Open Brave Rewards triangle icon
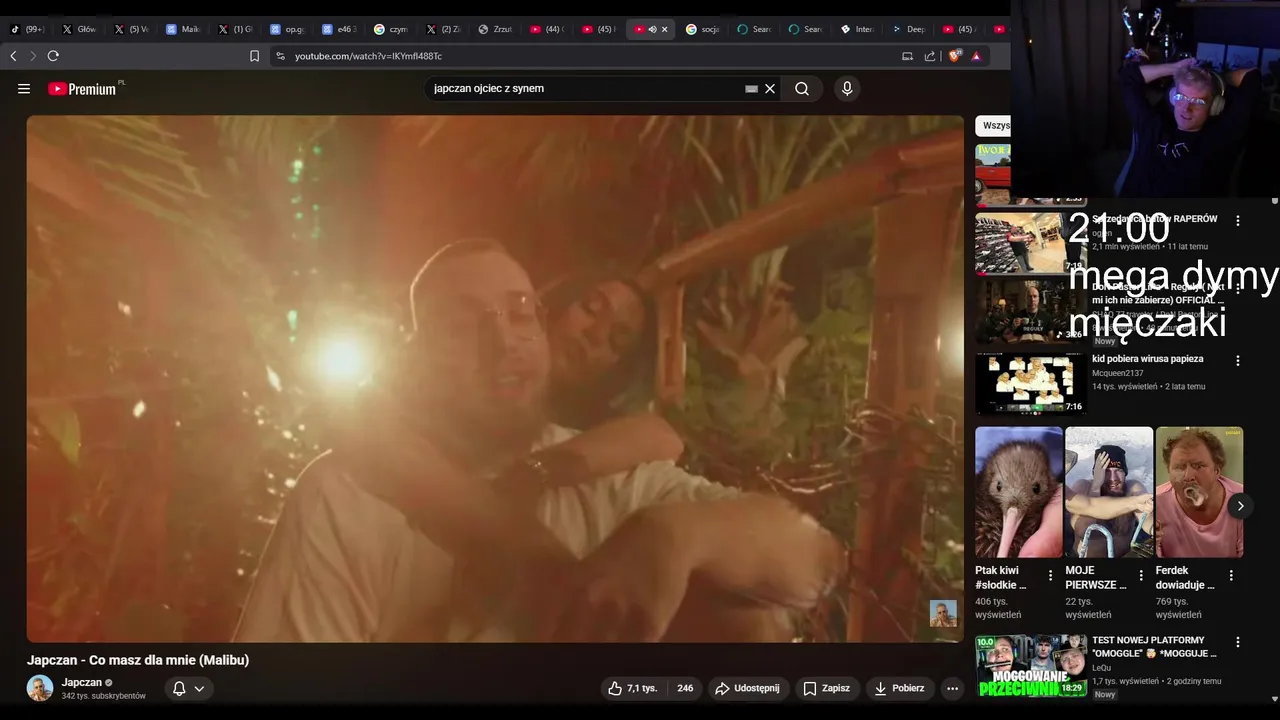Viewport: 1280px width, 720px height. click(976, 56)
